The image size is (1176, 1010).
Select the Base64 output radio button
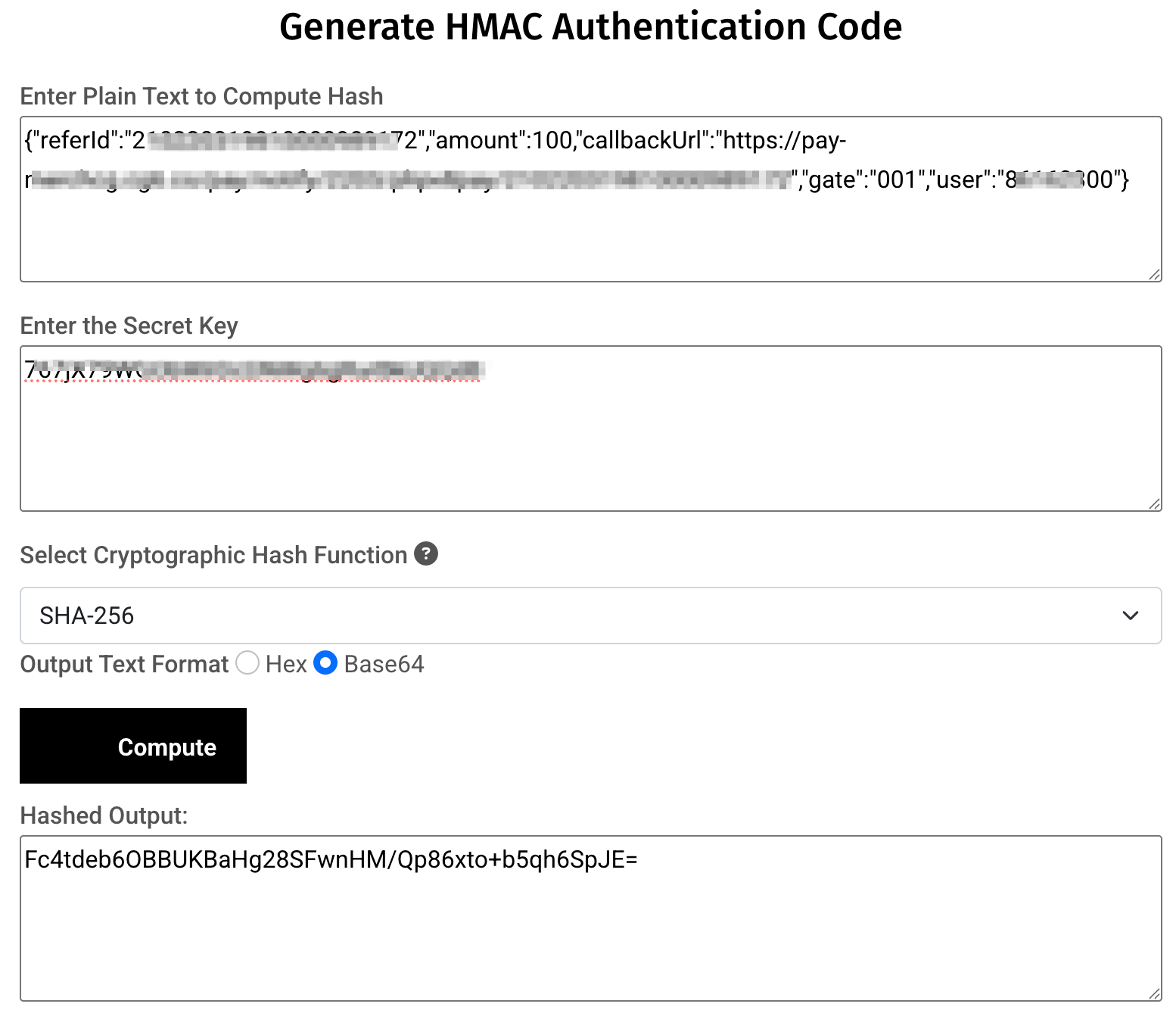325,663
